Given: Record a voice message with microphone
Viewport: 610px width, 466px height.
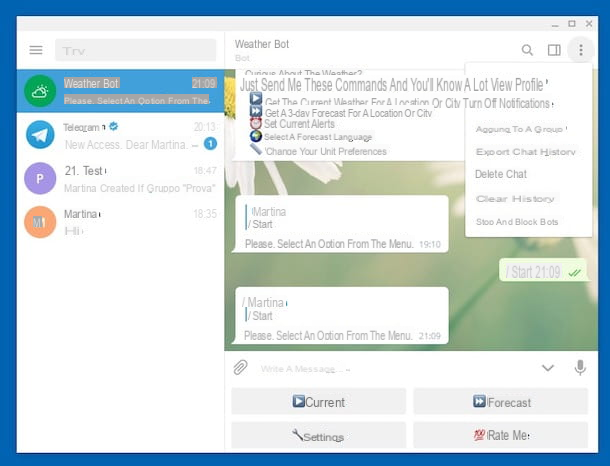Looking at the screenshot, I should [580, 367].
